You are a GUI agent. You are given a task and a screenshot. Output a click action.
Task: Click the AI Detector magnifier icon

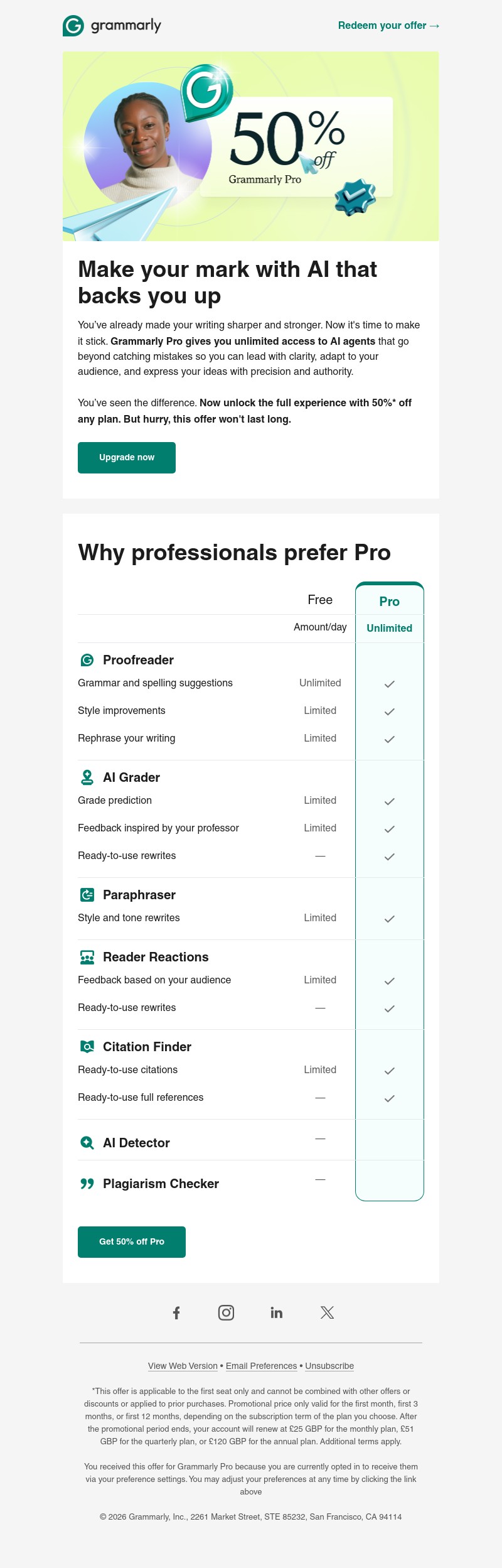(87, 1143)
